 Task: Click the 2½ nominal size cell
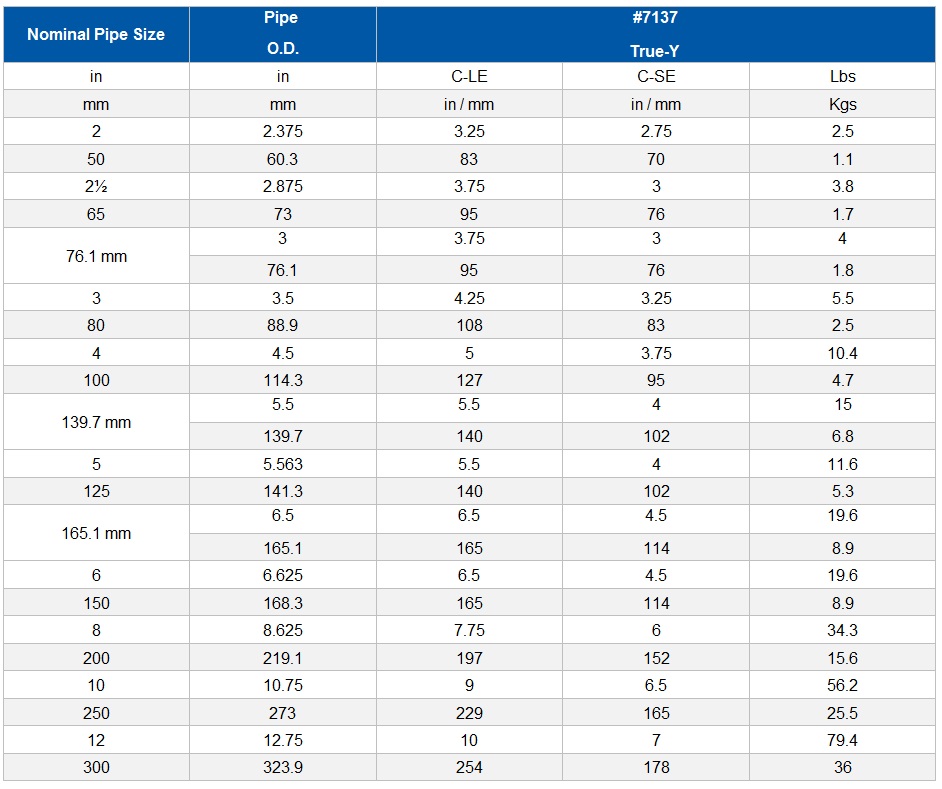pyautogui.click(x=96, y=186)
